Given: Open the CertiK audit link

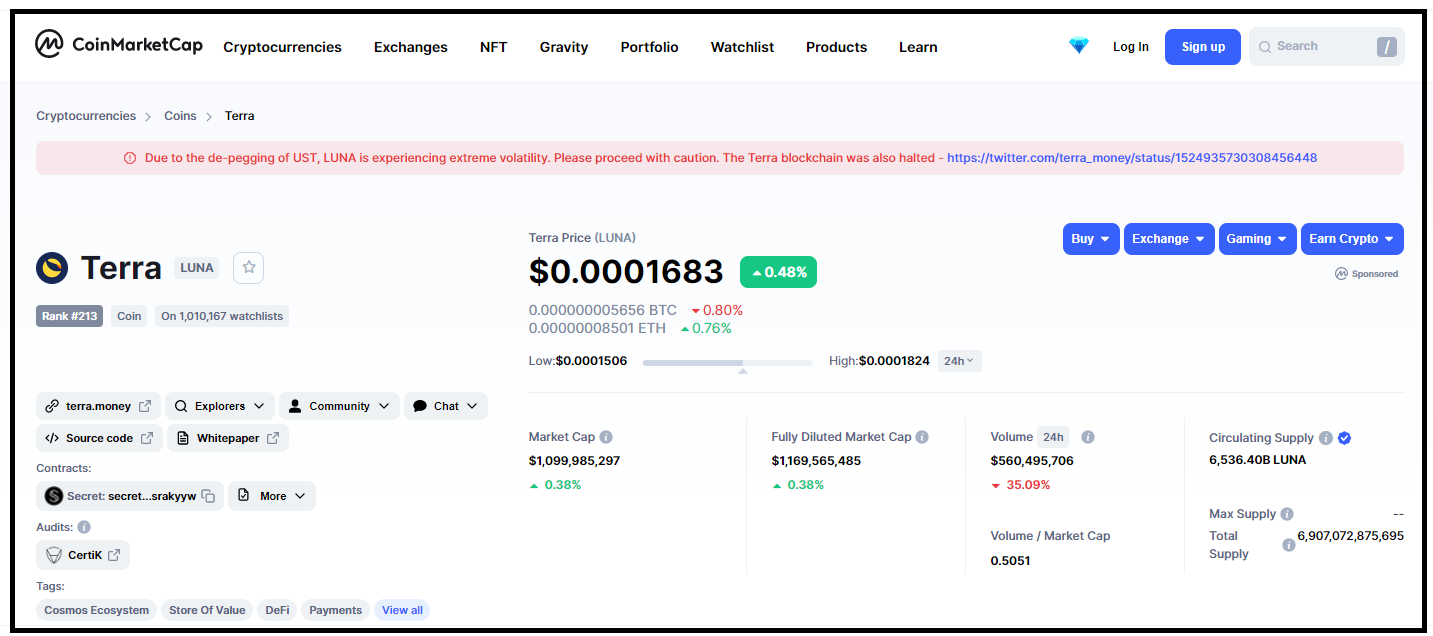Looking at the screenshot, I should pyautogui.click(x=83, y=555).
